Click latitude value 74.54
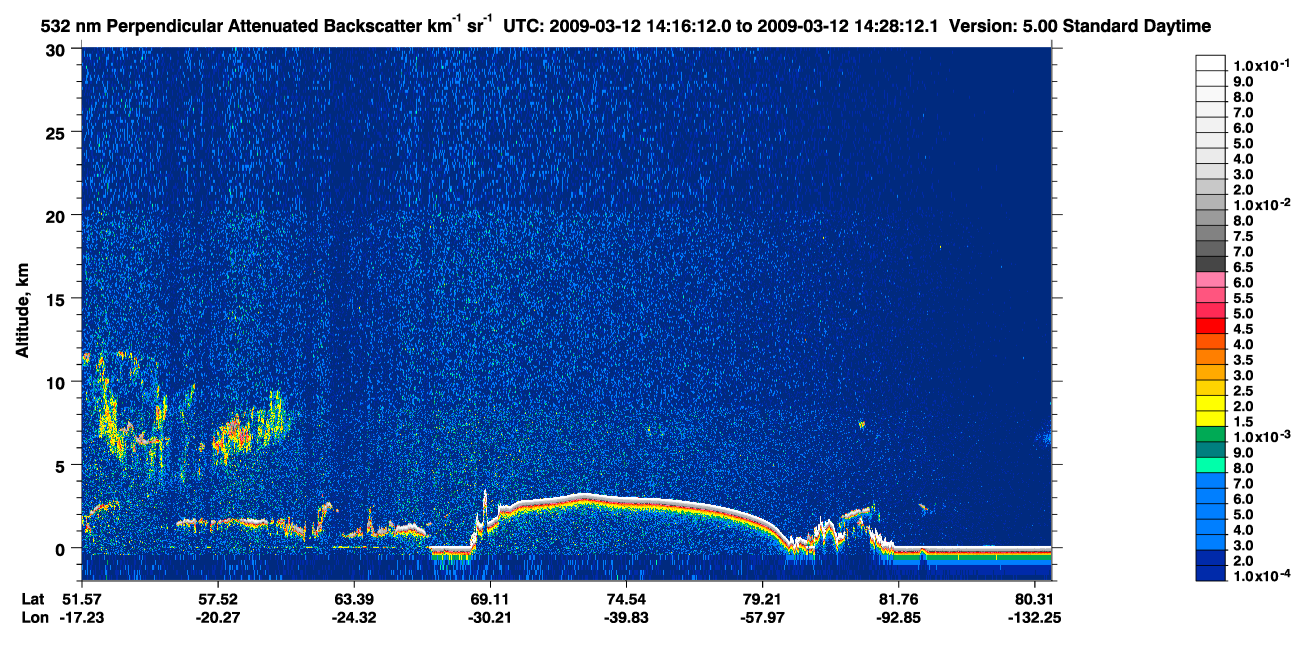The image size is (1300, 667). coord(625,598)
